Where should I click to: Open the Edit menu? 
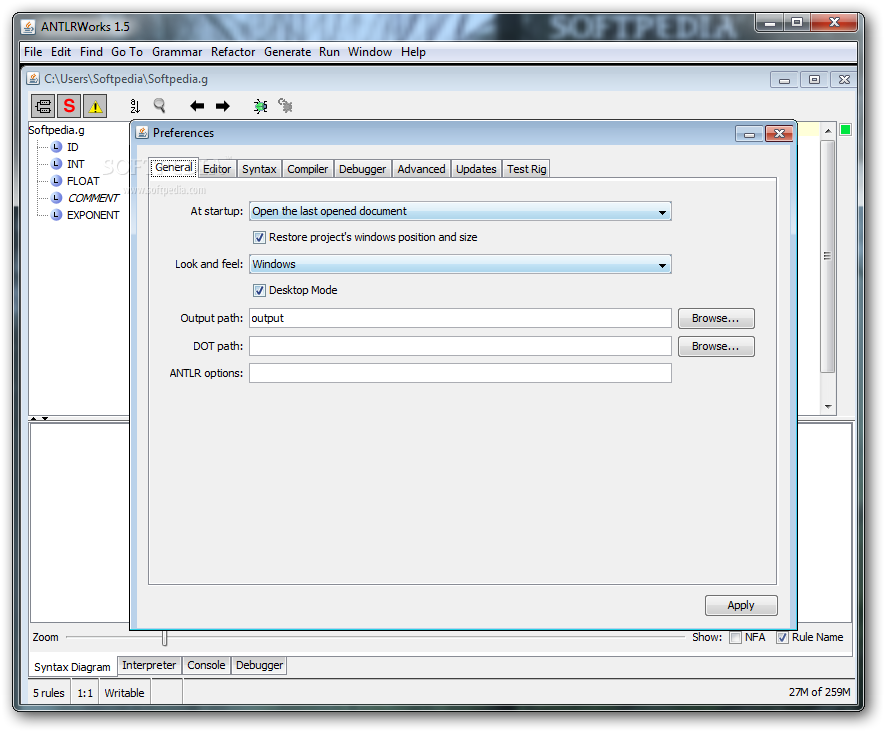pos(60,52)
